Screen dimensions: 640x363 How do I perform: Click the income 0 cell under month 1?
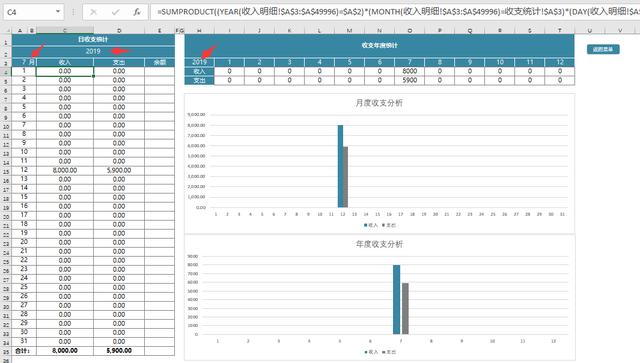pyautogui.click(x=229, y=71)
